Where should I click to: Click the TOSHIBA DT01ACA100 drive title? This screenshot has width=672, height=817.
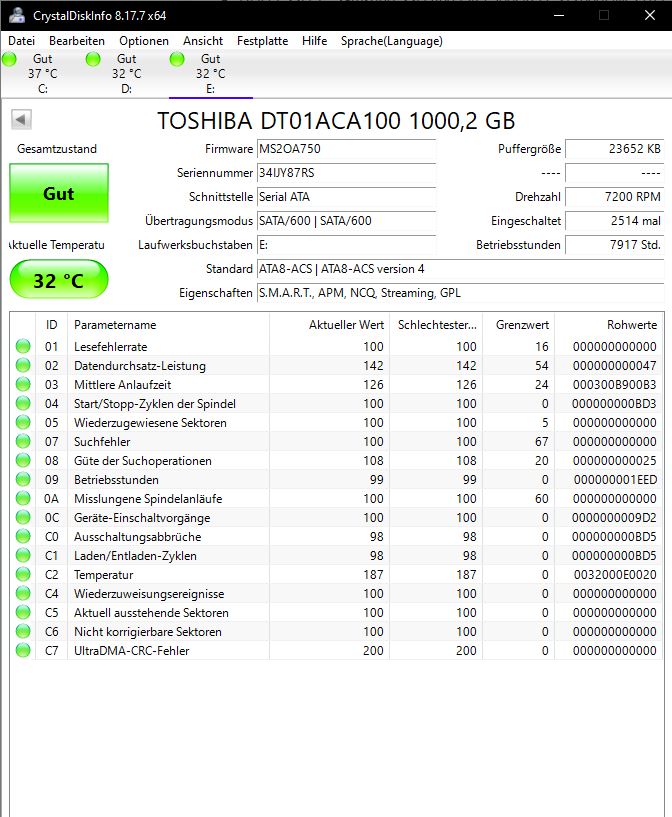tap(336, 121)
